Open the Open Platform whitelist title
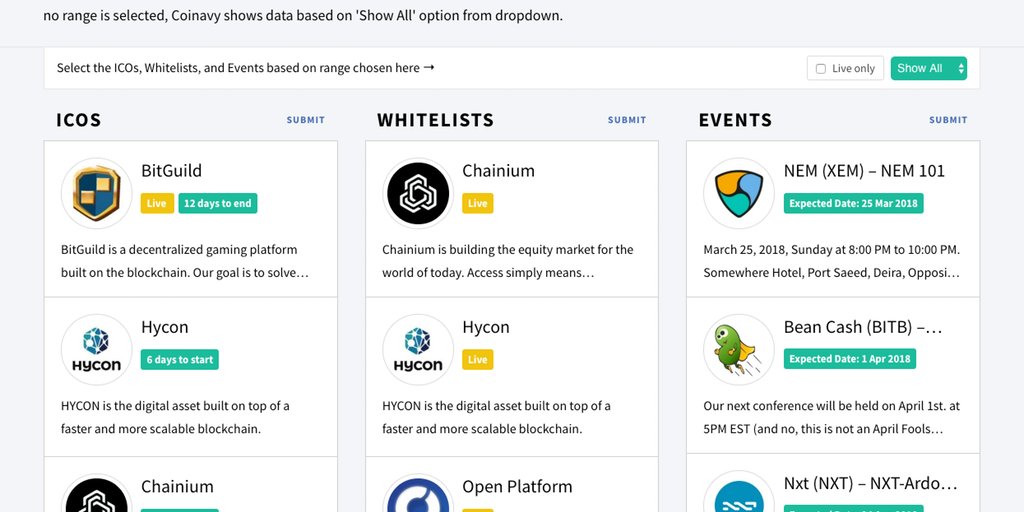1024x512 pixels. [517, 487]
